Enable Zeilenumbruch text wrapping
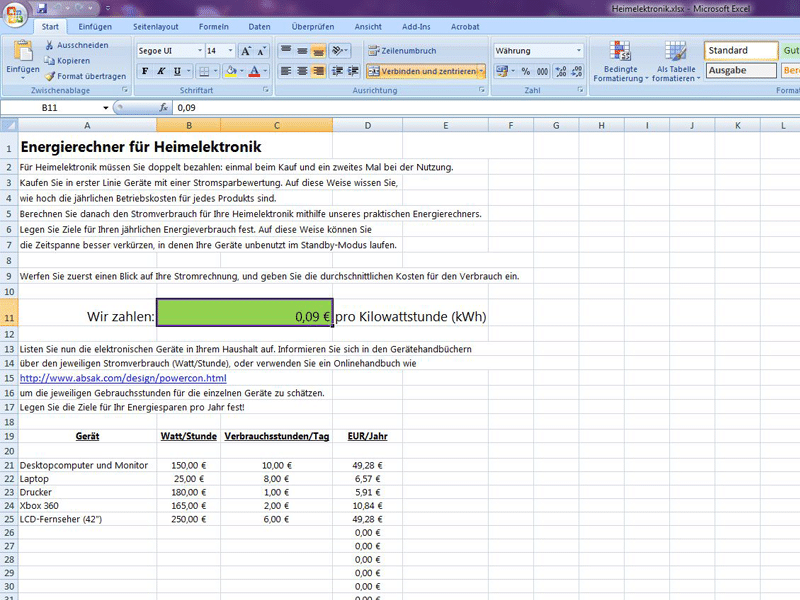Viewport: 800px width, 600px height. point(403,51)
